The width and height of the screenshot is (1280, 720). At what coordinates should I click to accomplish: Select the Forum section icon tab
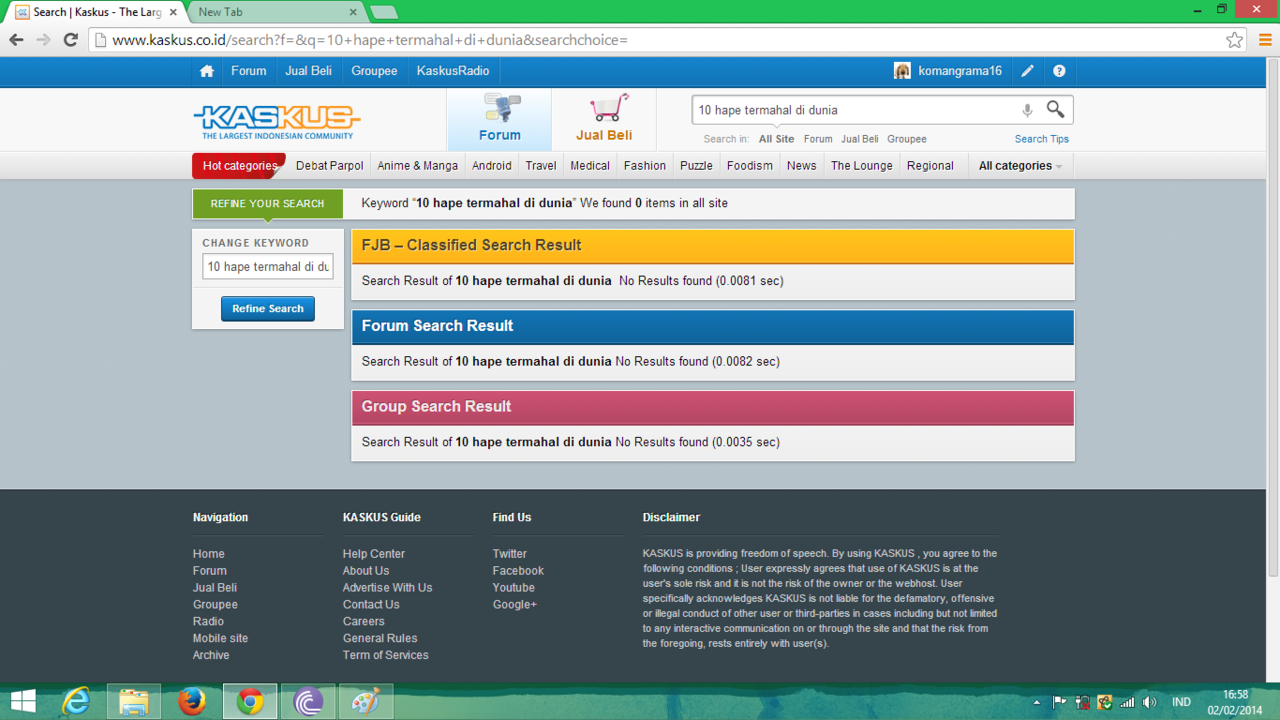[499, 119]
